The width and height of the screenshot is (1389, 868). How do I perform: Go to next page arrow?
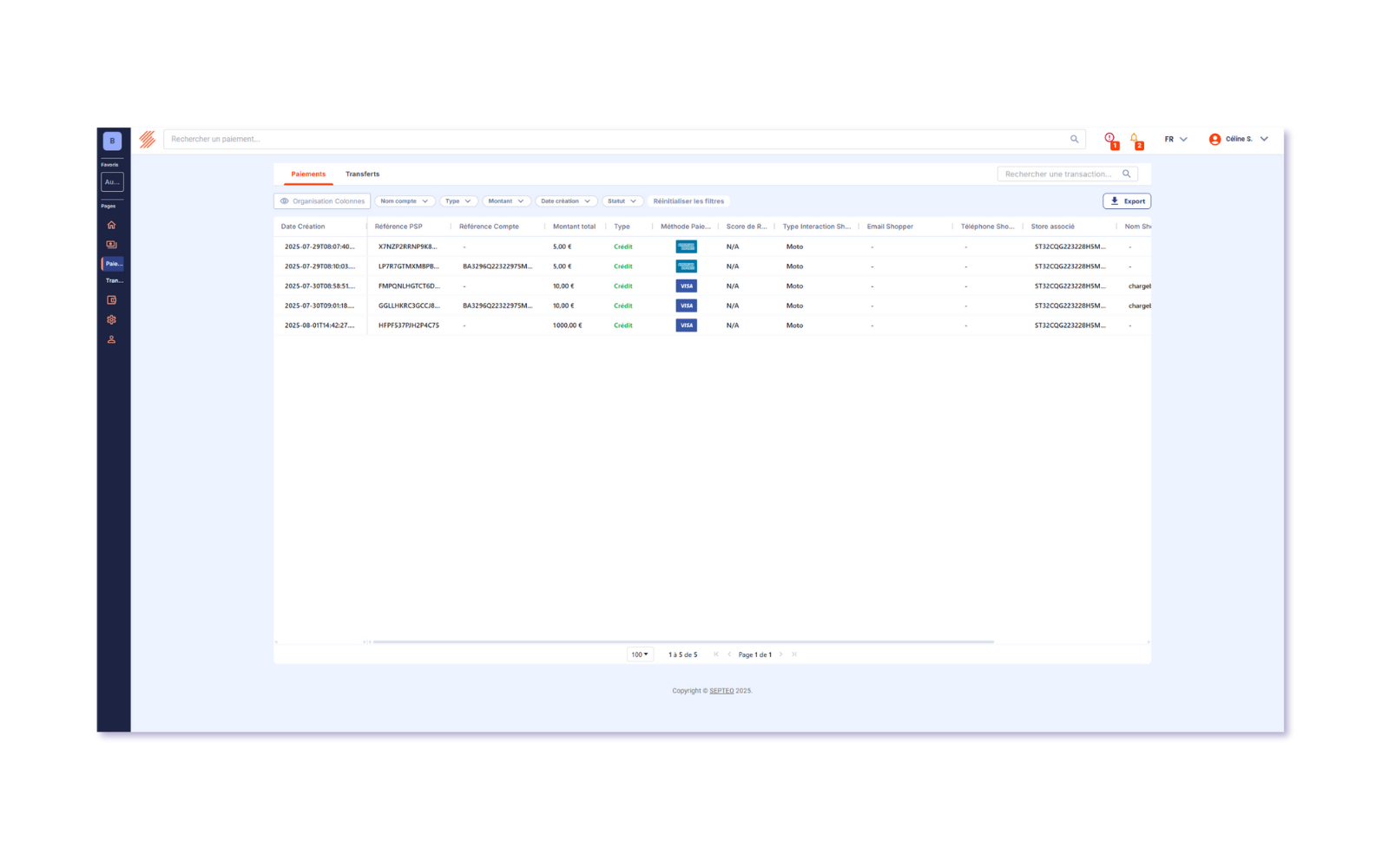point(780,654)
